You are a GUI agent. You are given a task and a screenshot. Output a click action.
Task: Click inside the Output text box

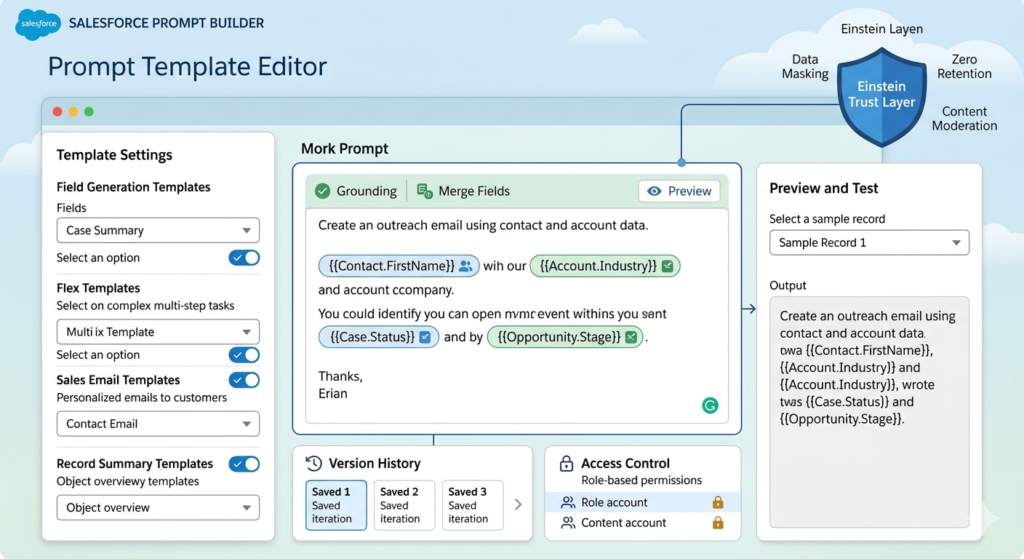coord(869,412)
